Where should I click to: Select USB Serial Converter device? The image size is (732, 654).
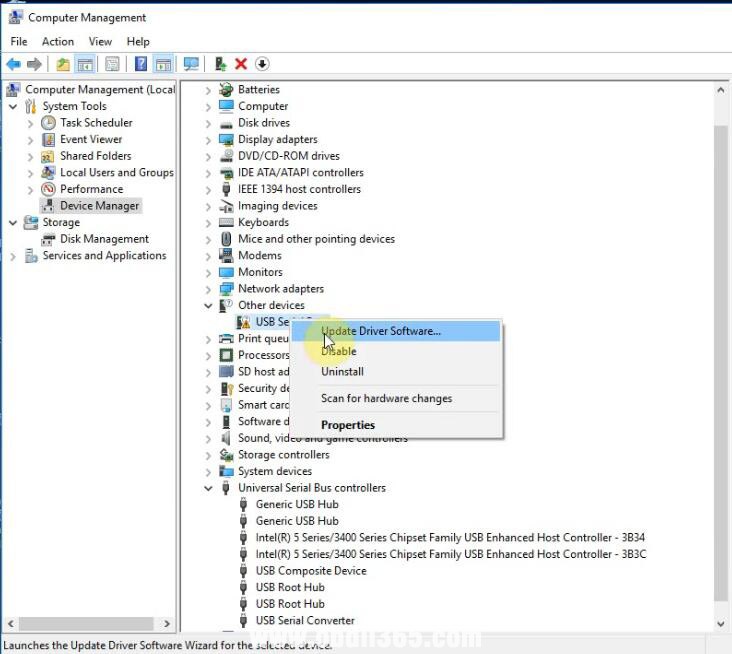click(305, 620)
